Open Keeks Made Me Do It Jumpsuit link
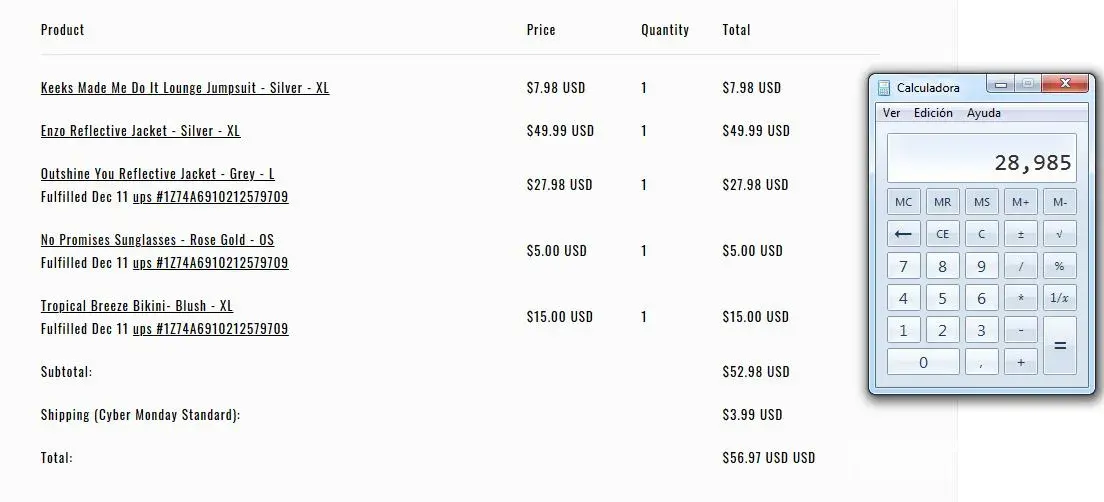The height and width of the screenshot is (502, 1104). (185, 88)
